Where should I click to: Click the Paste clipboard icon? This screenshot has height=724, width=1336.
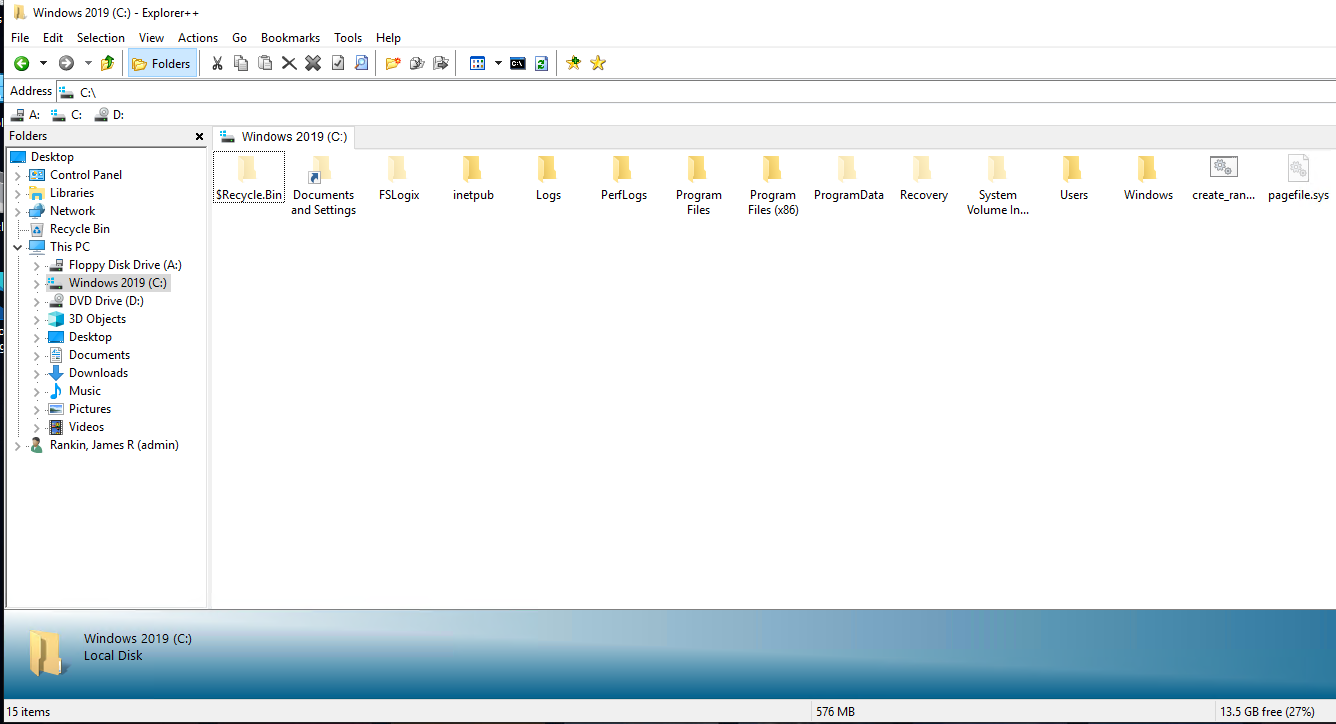265,63
